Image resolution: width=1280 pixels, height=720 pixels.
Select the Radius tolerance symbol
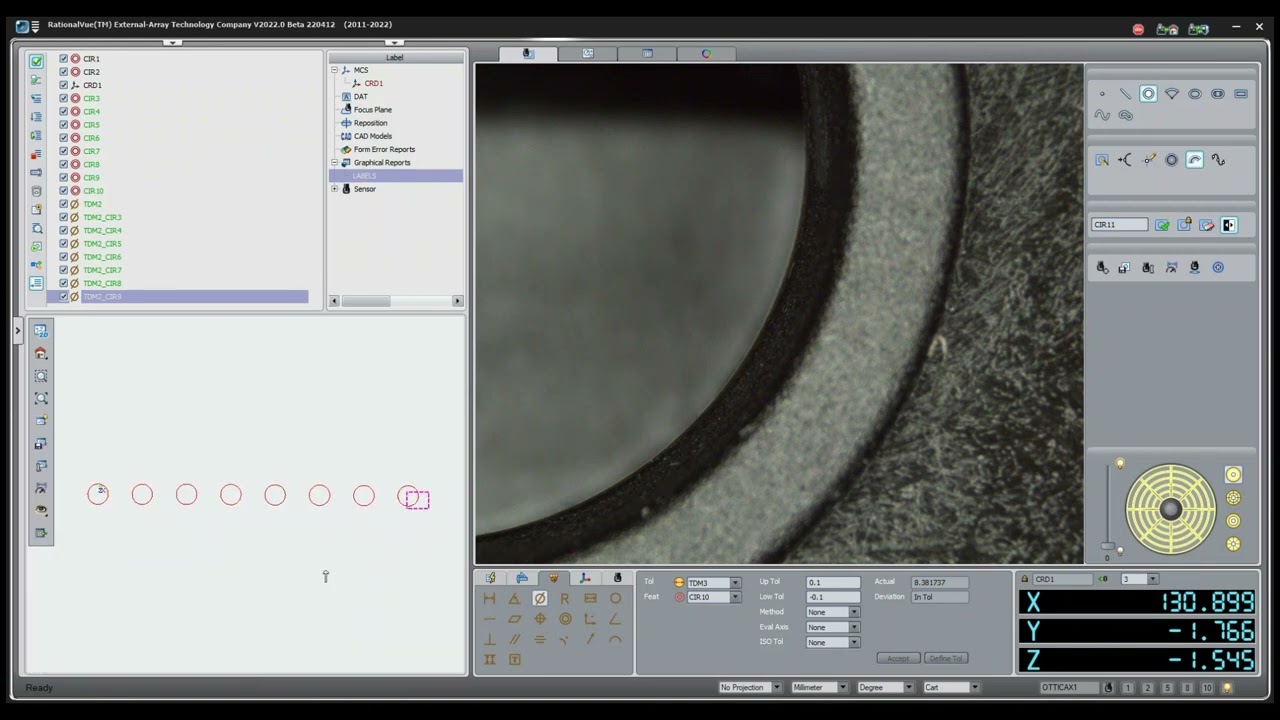coord(565,598)
